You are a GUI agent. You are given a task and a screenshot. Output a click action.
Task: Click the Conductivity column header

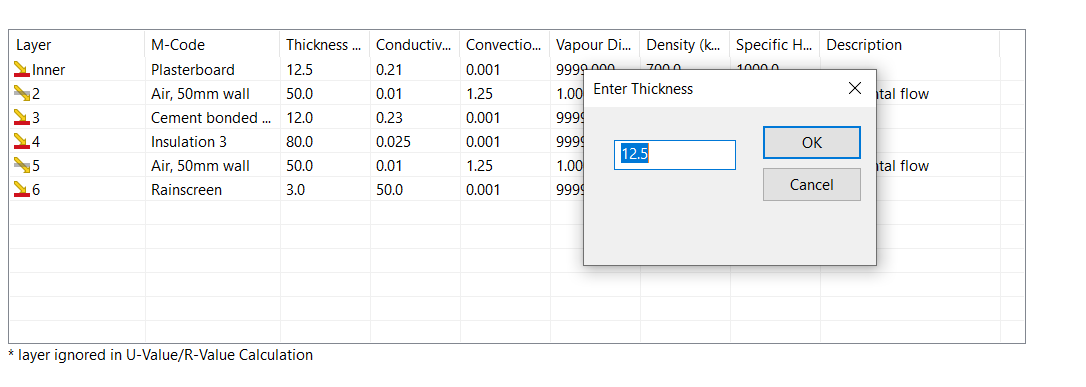click(x=414, y=45)
